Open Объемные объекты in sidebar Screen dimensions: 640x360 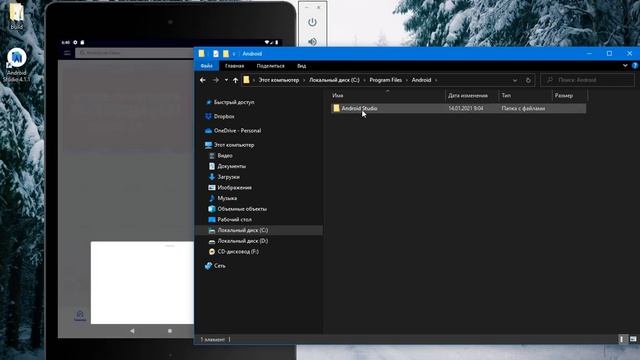pos(242,209)
